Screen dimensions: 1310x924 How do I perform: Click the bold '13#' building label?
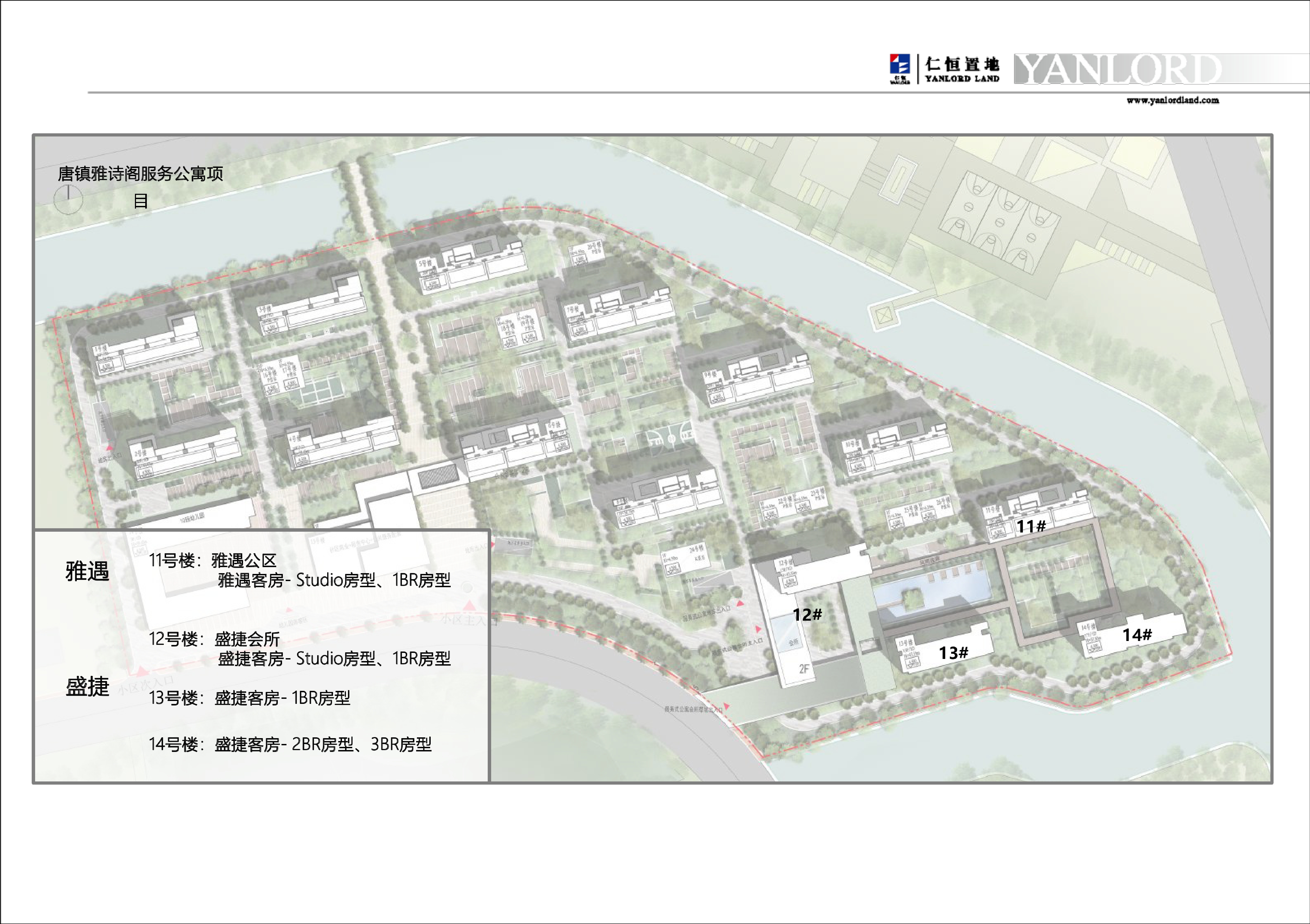[x=954, y=653]
